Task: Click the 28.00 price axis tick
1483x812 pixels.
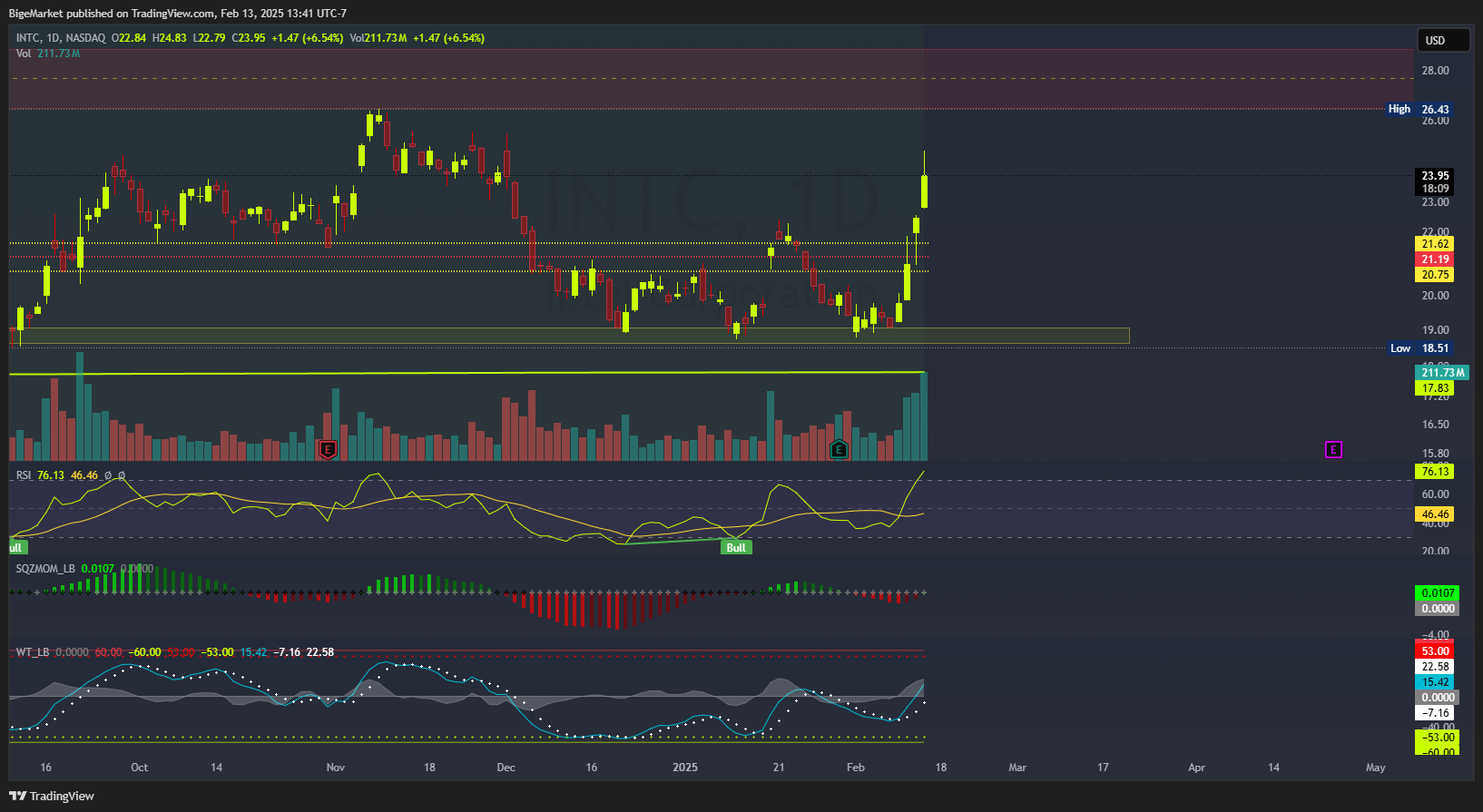Action: pyautogui.click(x=1436, y=71)
